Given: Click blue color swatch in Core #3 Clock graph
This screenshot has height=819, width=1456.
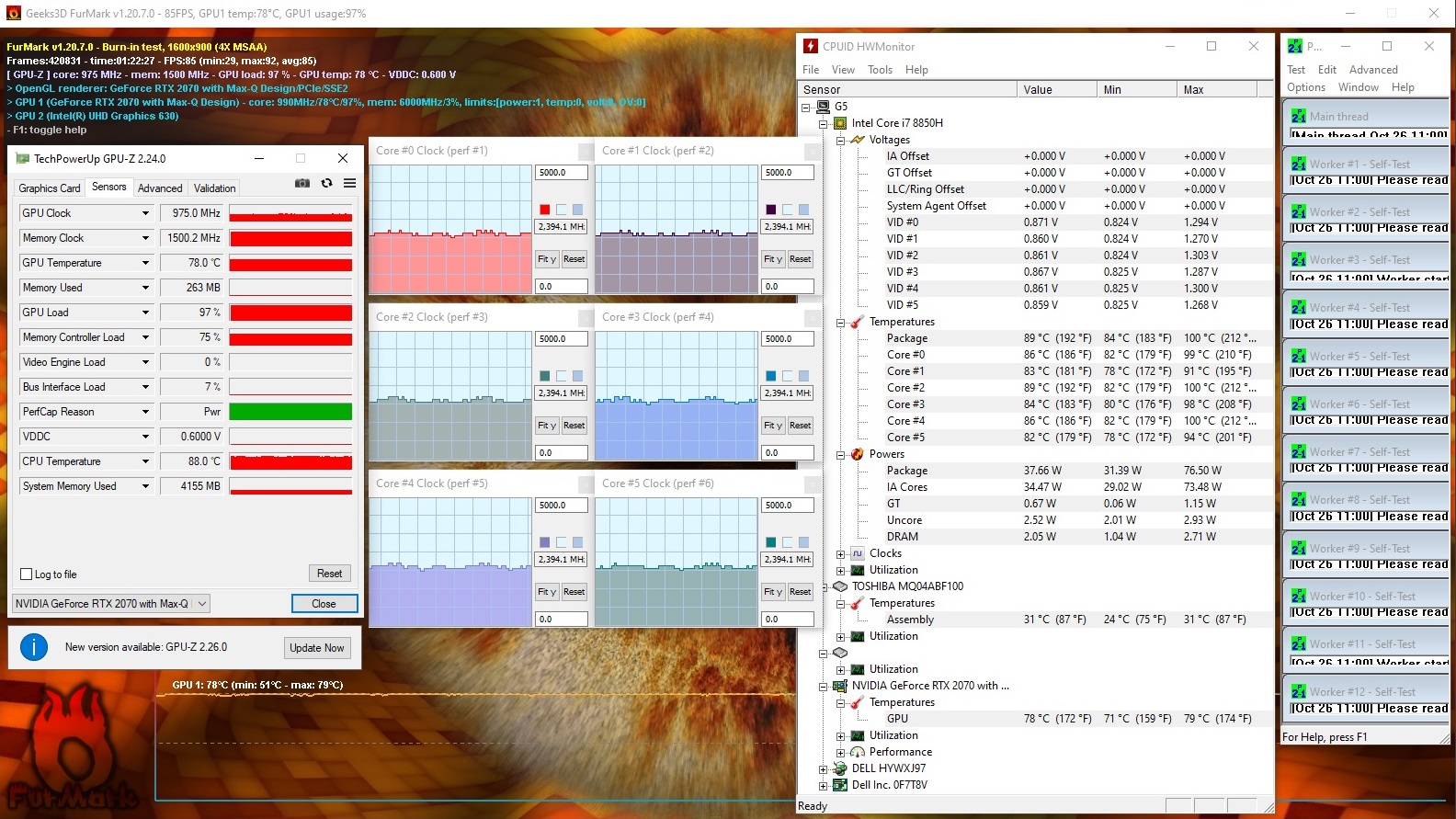Looking at the screenshot, I should [x=770, y=376].
